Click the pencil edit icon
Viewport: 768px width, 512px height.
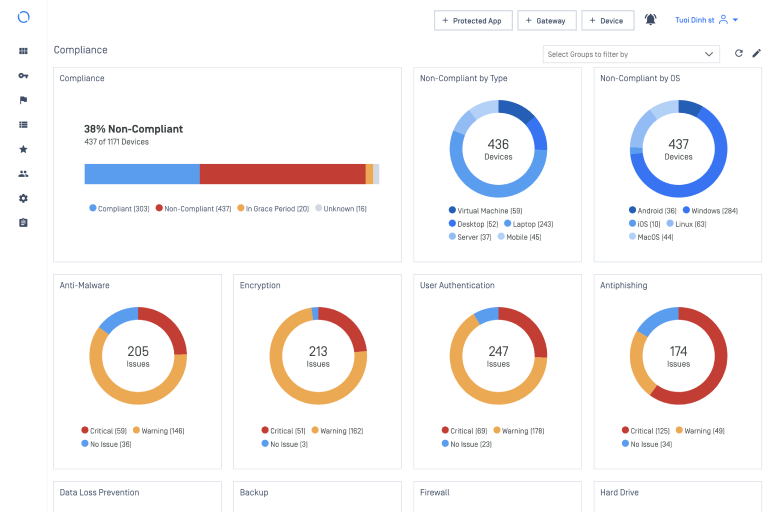756,53
